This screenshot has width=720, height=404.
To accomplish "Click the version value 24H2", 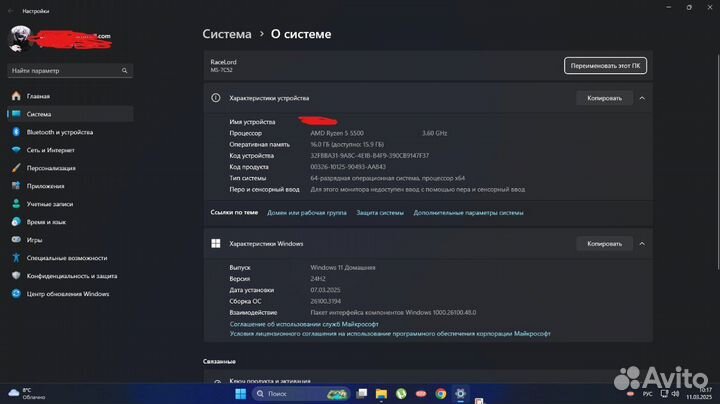I will (x=318, y=279).
